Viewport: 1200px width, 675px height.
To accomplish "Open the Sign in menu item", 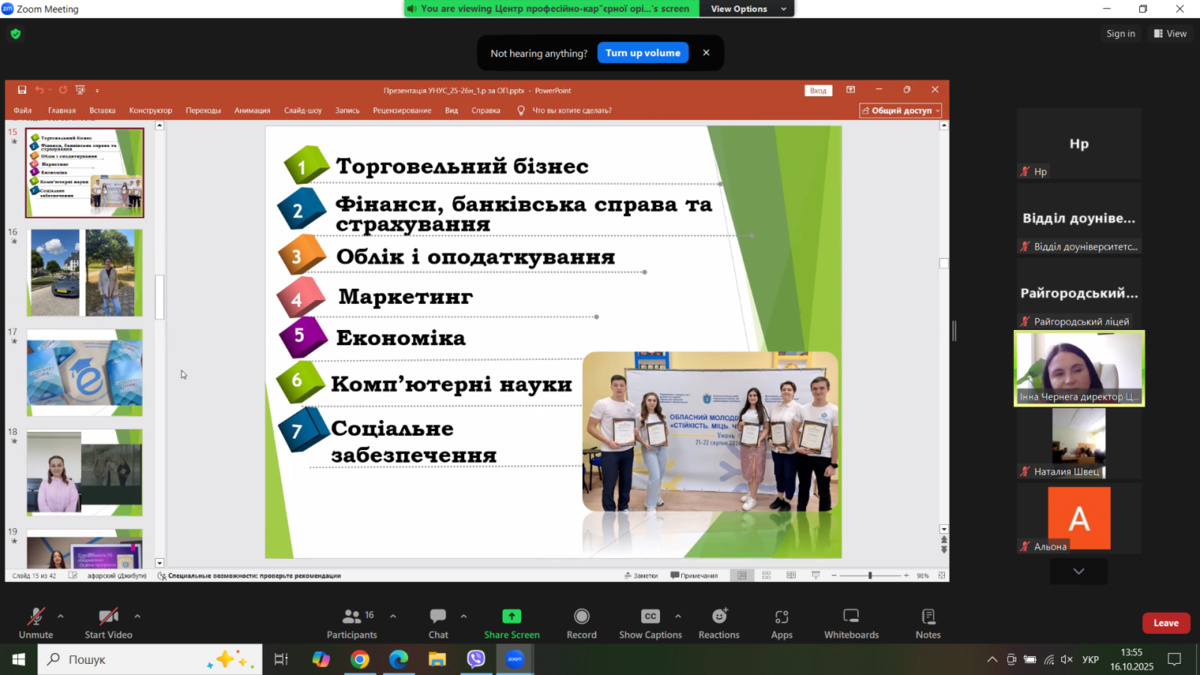I will (1120, 34).
